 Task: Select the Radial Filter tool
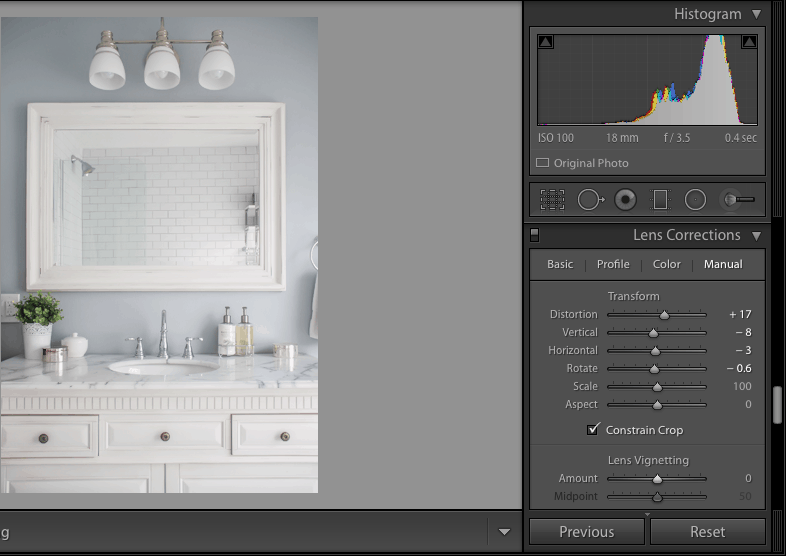pos(695,200)
